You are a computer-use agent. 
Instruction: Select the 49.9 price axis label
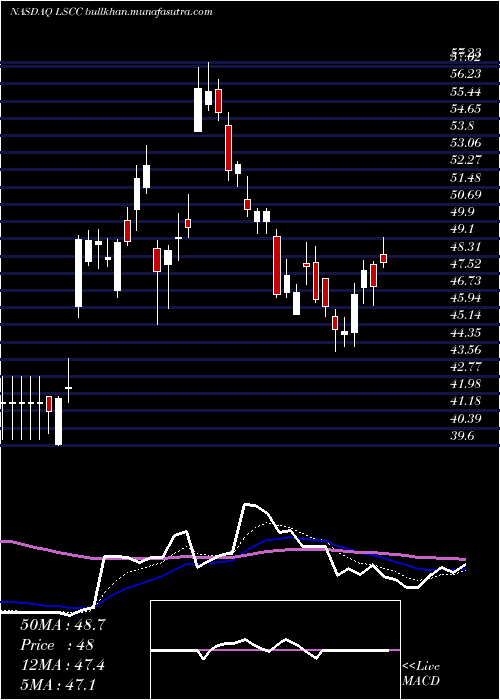click(x=462, y=212)
